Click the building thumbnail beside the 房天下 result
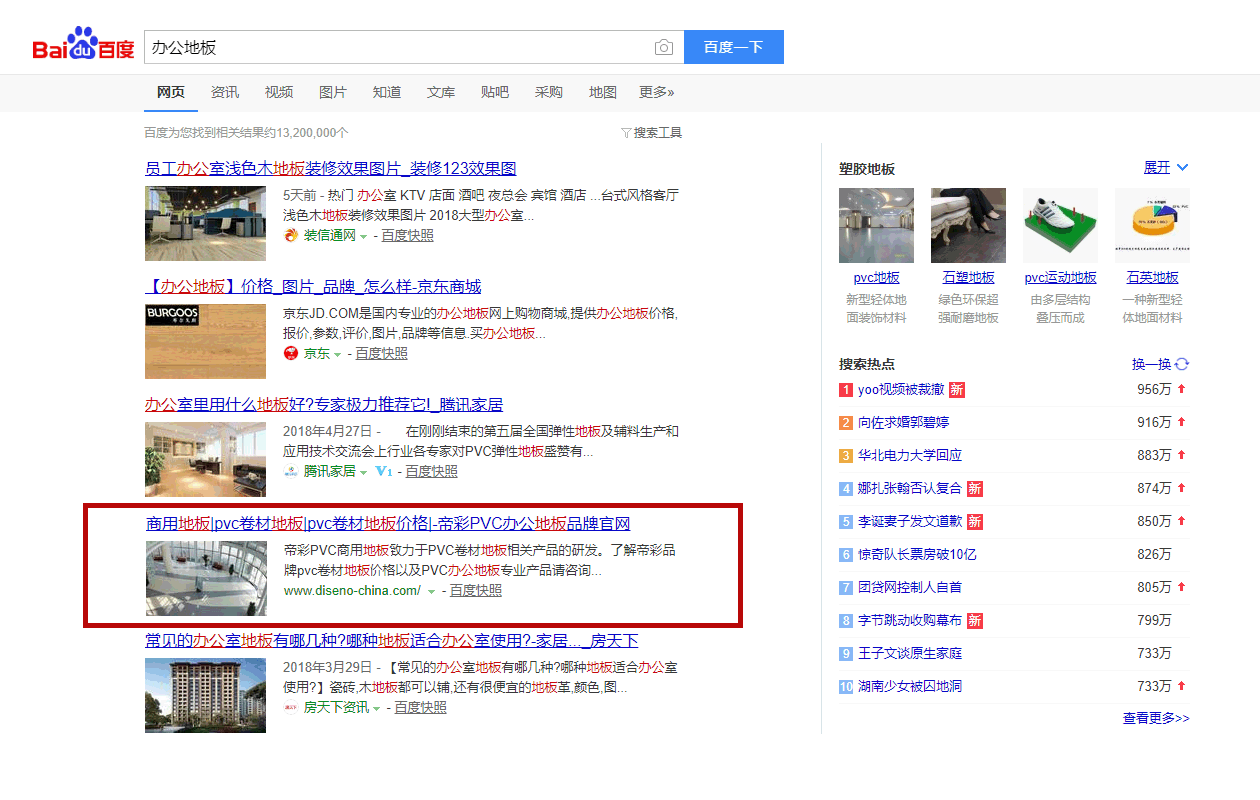The width and height of the screenshot is (1260, 800). (x=205, y=695)
